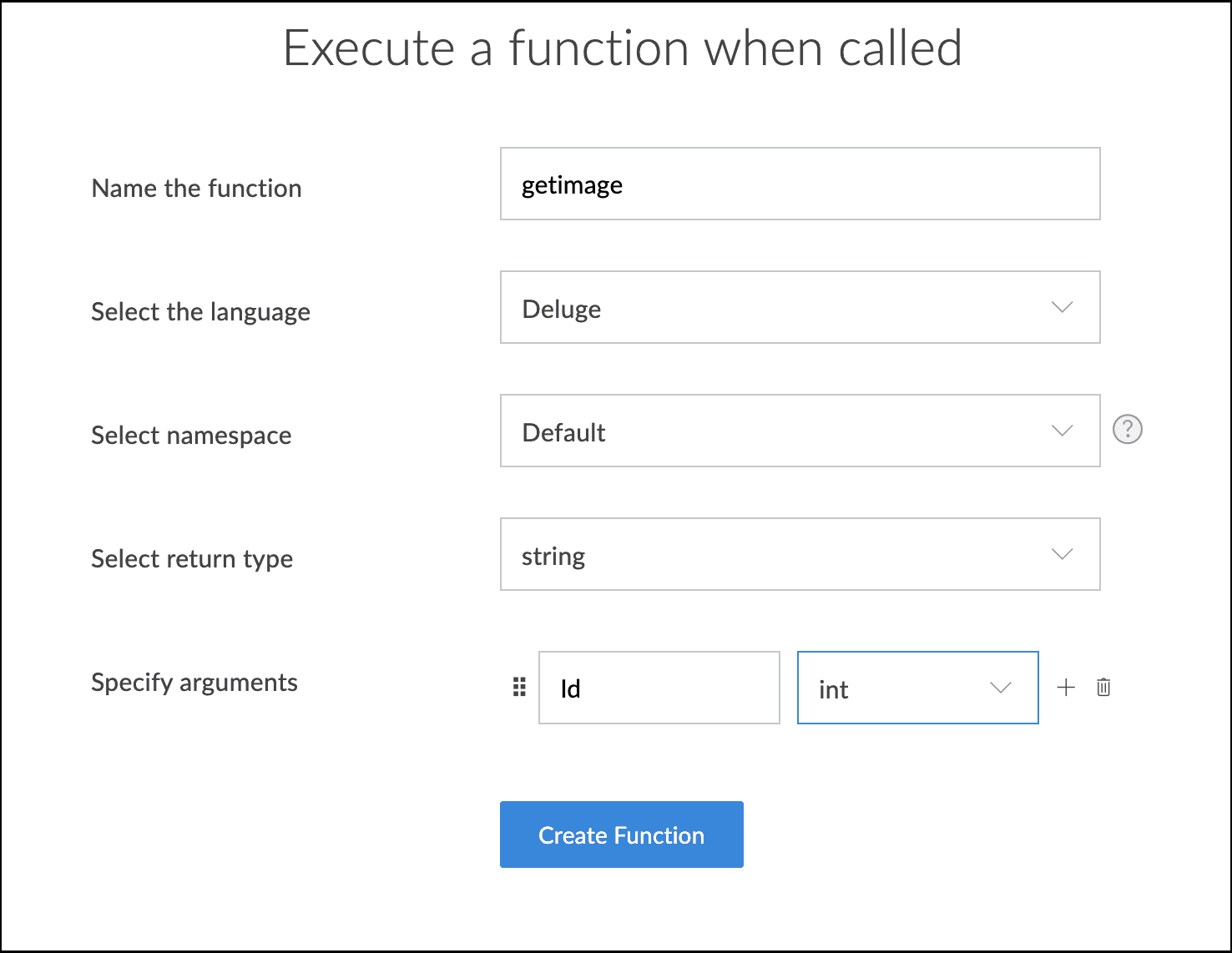Click the 'Select namespace' label
Screen dimensions: 1232x953
192,436
